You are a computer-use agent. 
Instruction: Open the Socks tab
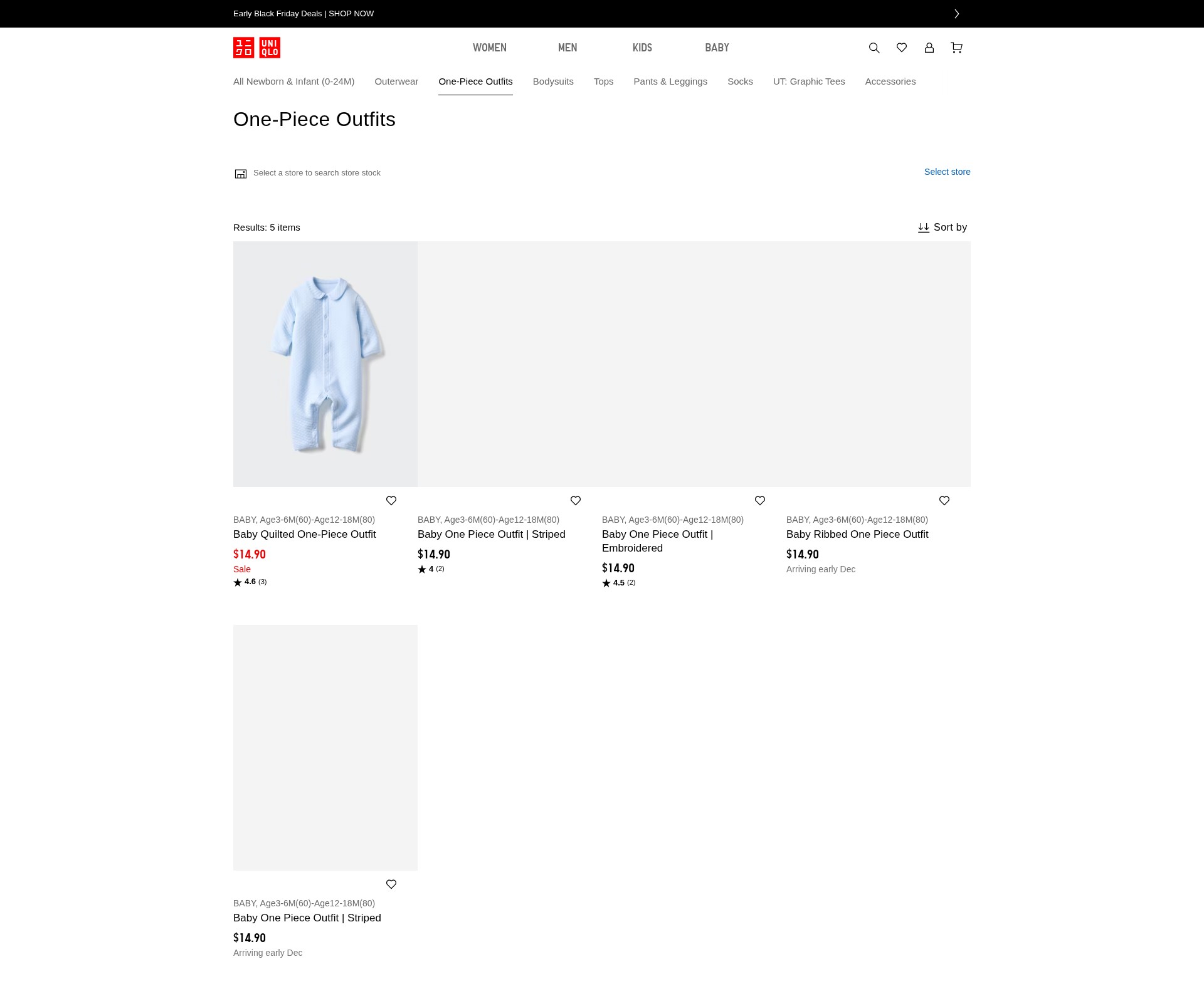coord(740,81)
